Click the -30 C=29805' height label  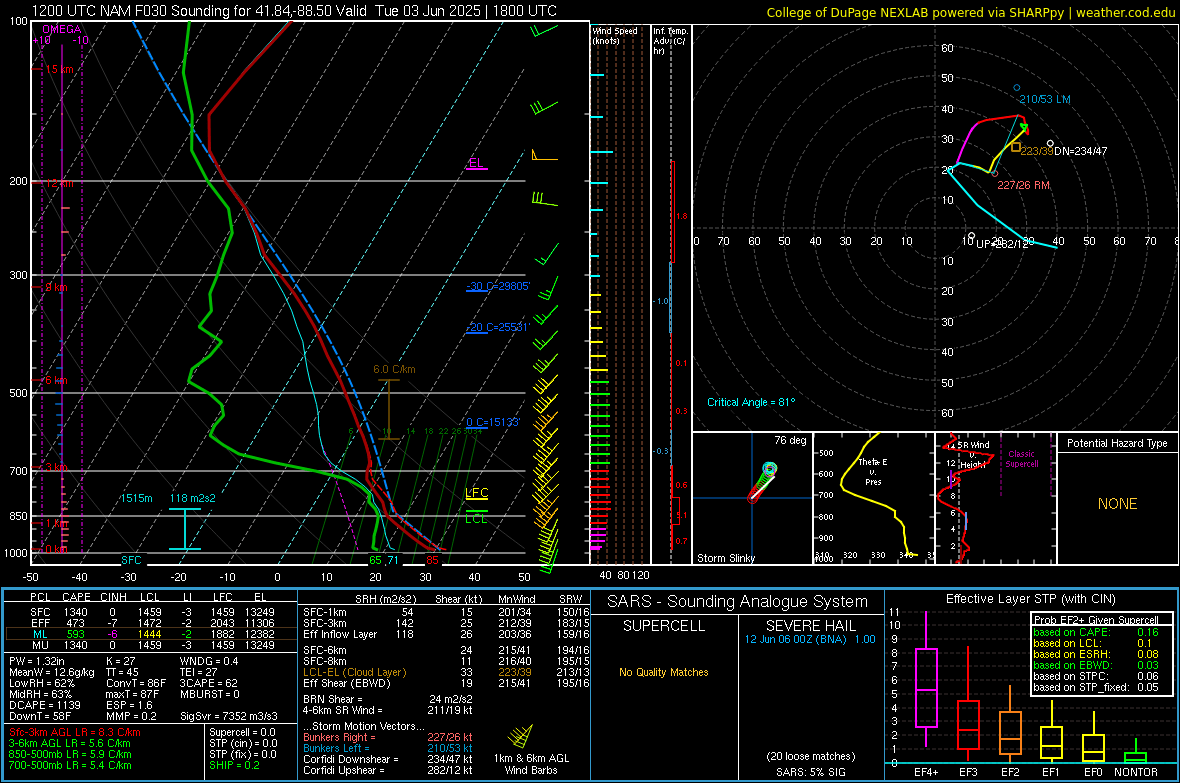pyautogui.click(x=498, y=286)
